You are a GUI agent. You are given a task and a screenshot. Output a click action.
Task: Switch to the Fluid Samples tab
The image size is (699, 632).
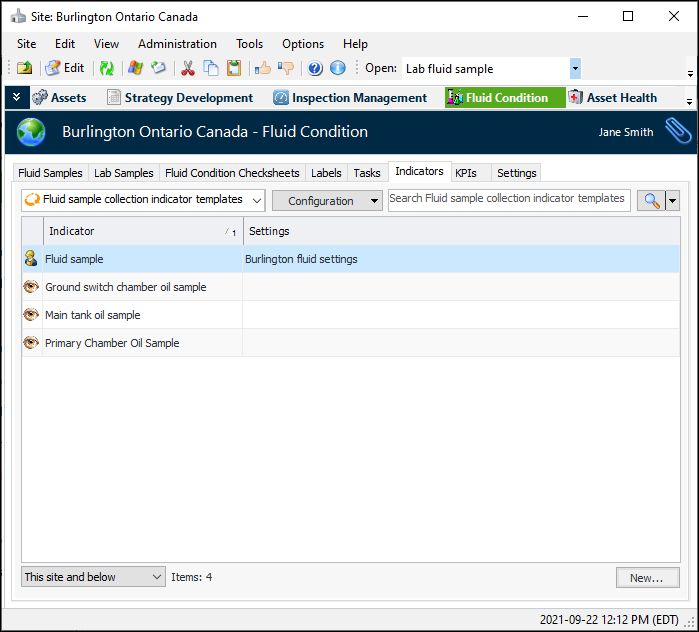(50, 173)
